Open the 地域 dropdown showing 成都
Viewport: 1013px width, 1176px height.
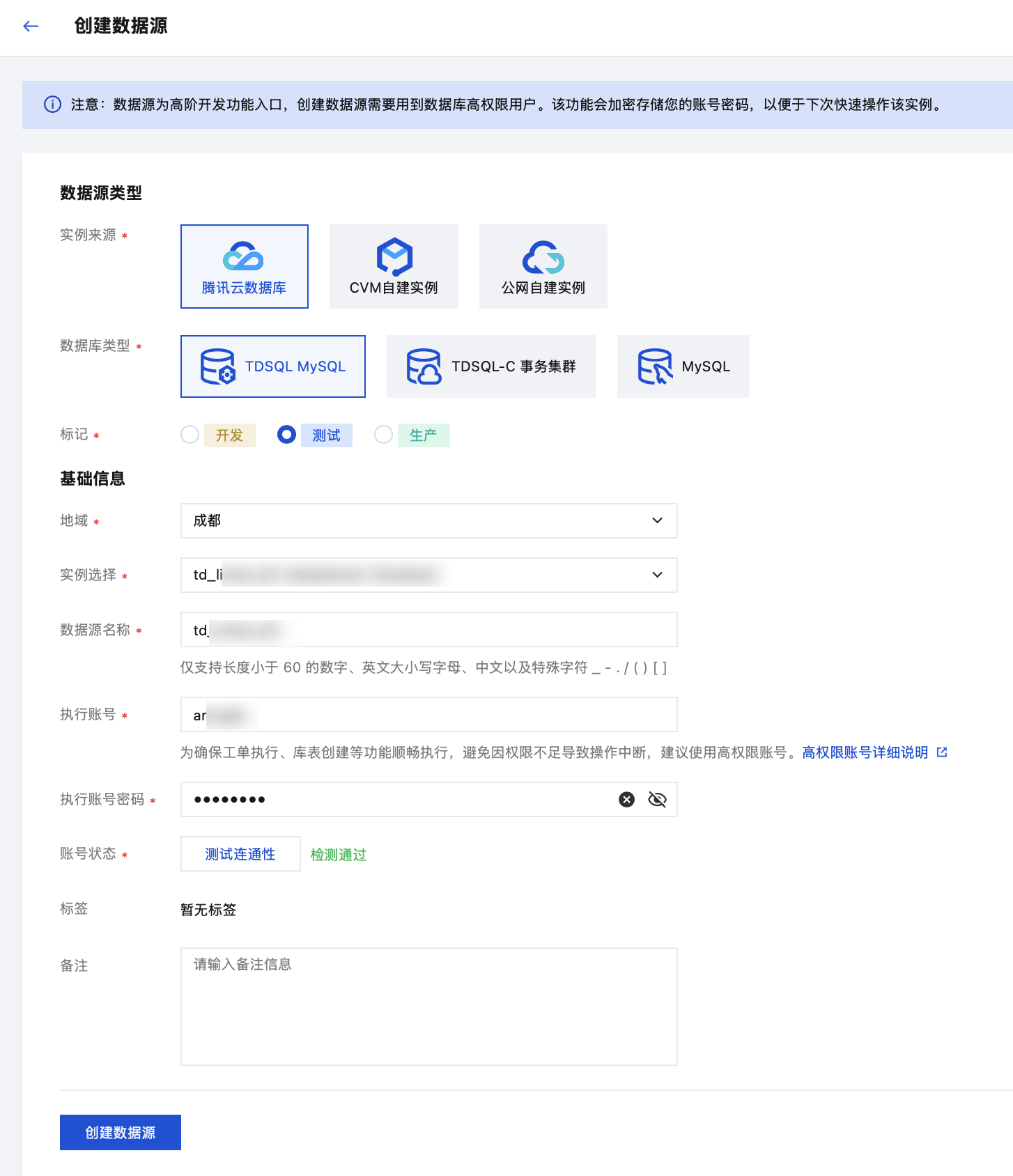tap(429, 520)
